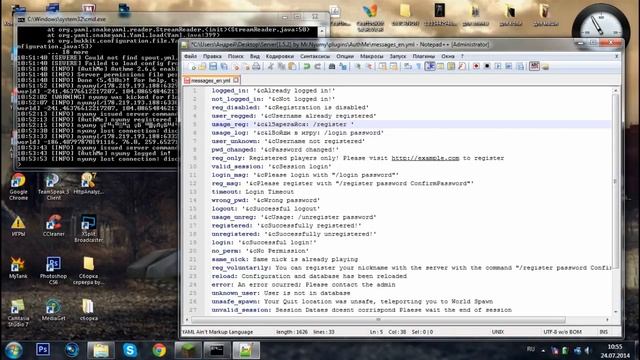Open Skype from the taskbar

130,350
